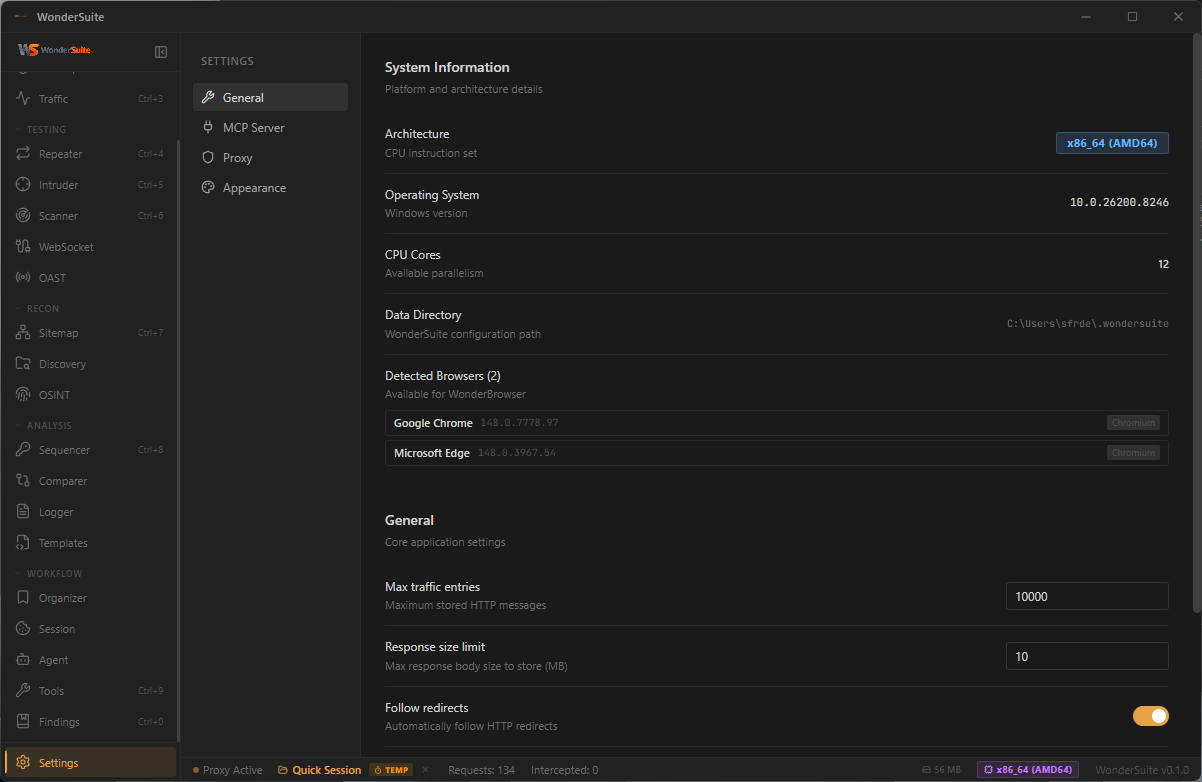Open the Appearance settings tab
Viewport: 1202px width, 782px height.
coord(270,188)
